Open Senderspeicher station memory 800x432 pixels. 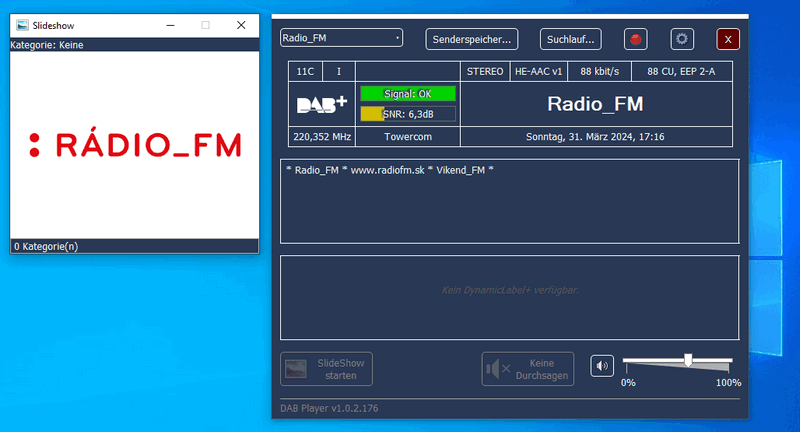(x=471, y=39)
